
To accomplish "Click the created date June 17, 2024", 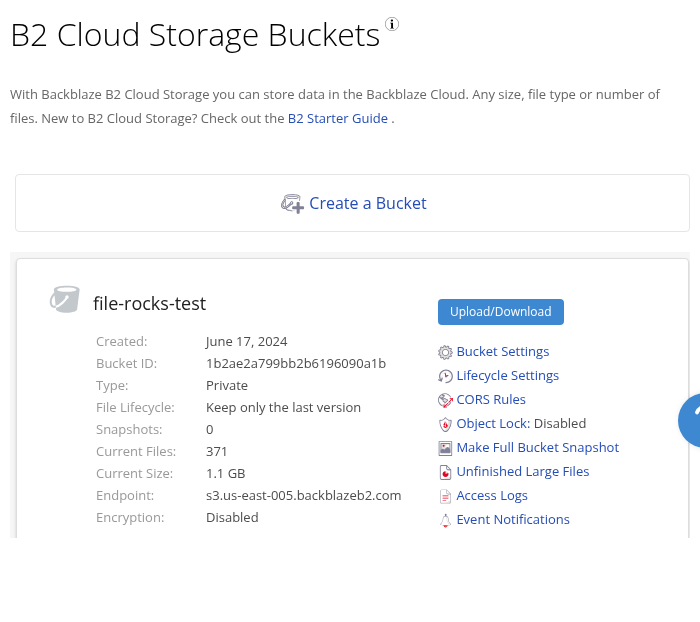I will 246,342.
